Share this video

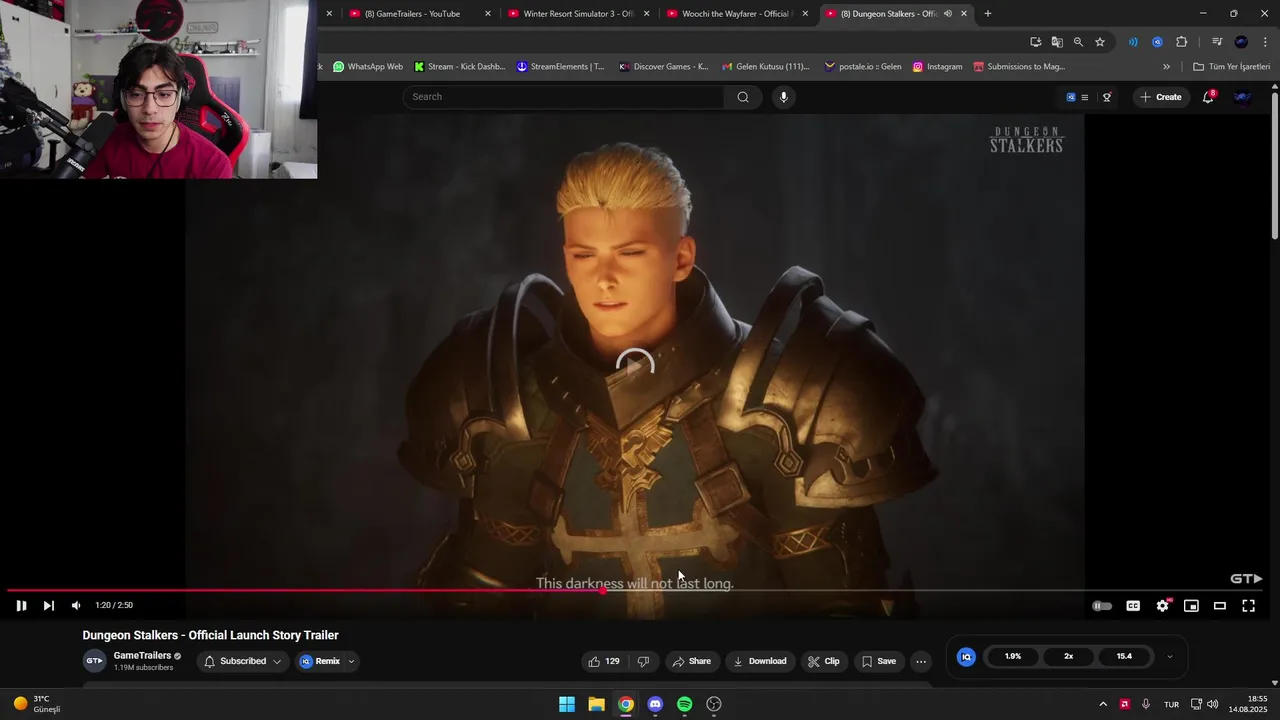click(x=692, y=661)
